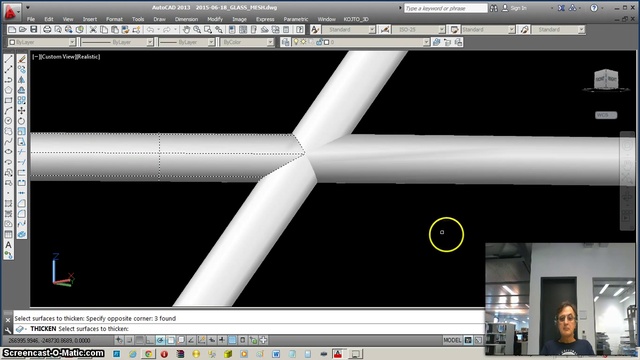Open the Layer Properties Manager icon
The width and height of the screenshot is (640, 360).
(286, 42)
